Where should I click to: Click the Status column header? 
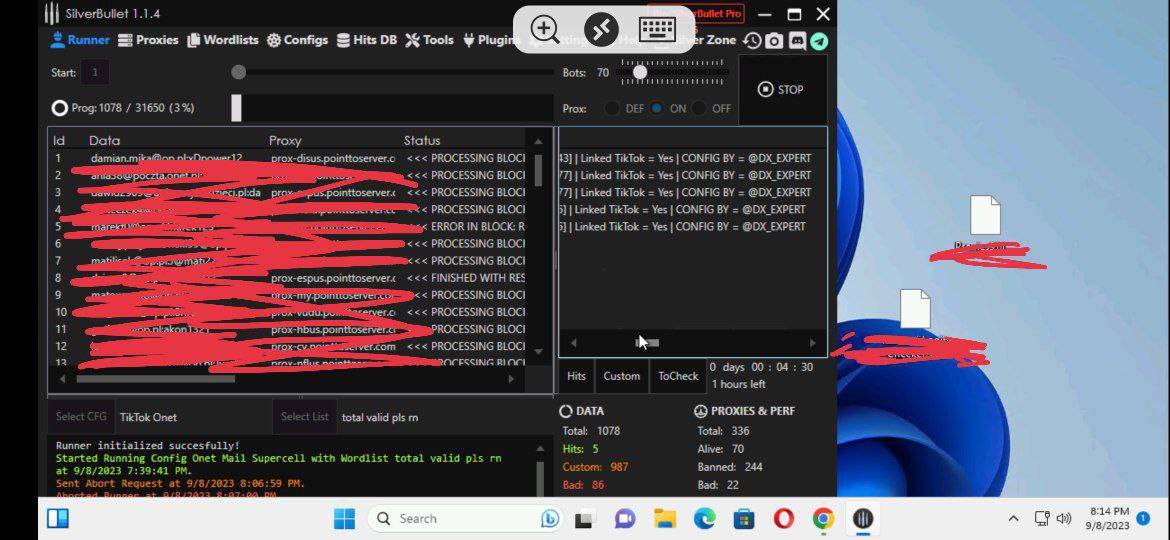pyautogui.click(x=422, y=140)
